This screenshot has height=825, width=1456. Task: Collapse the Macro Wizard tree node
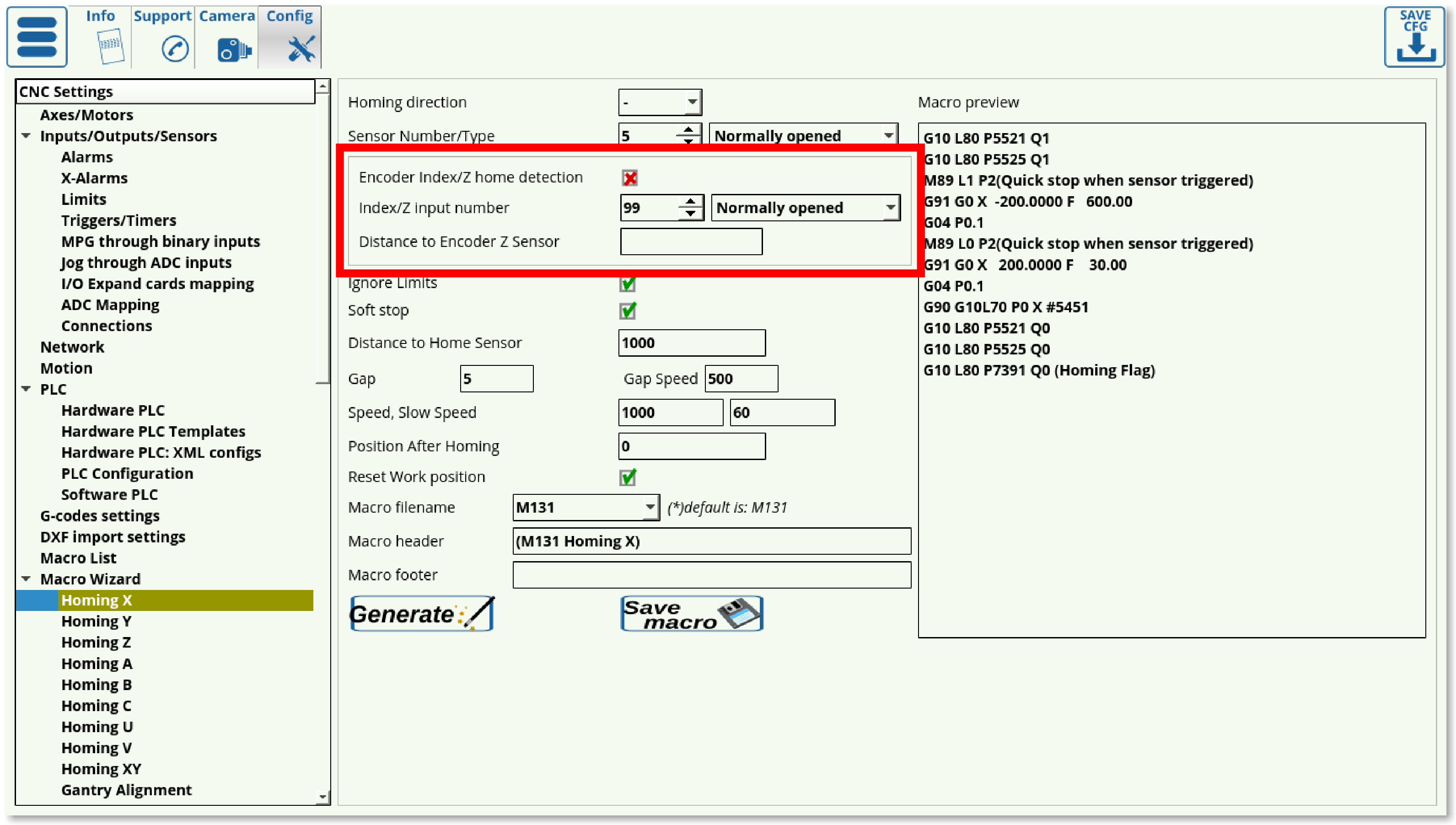click(26, 579)
